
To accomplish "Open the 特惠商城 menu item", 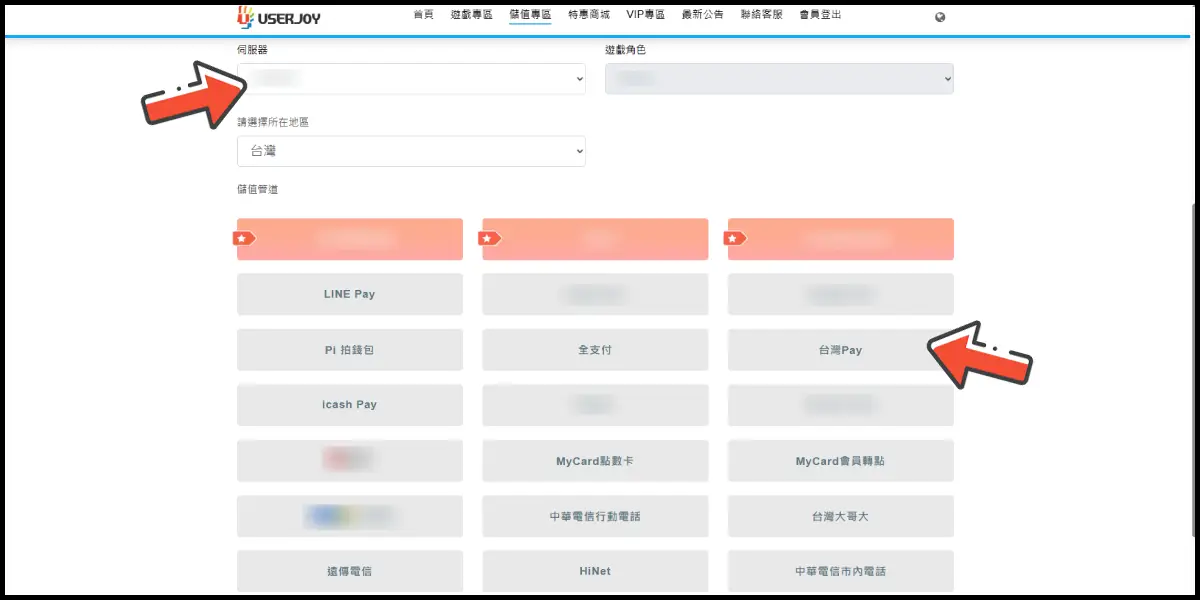I will click(x=588, y=15).
